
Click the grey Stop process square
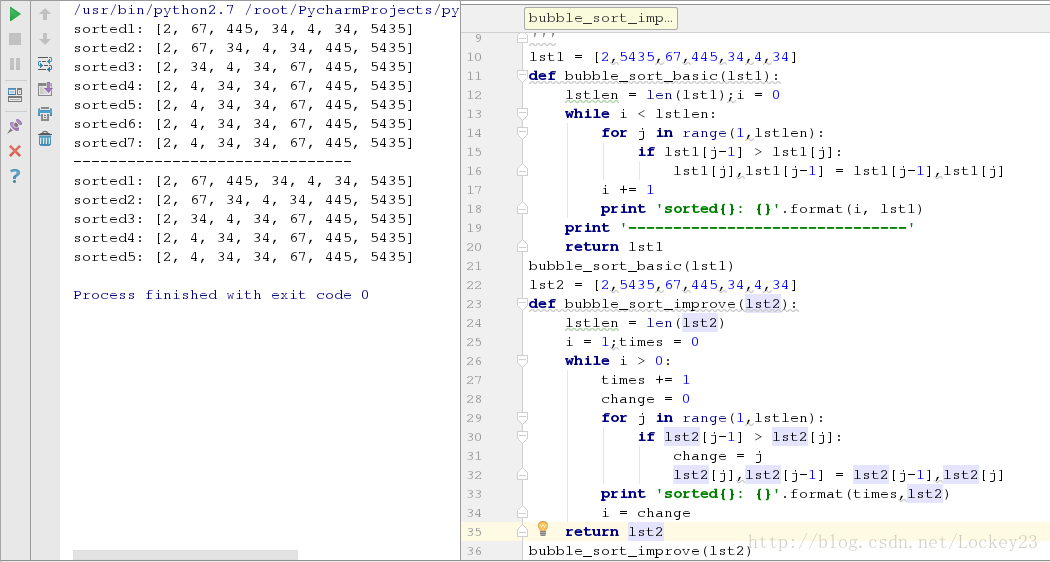[x=15, y=40]
